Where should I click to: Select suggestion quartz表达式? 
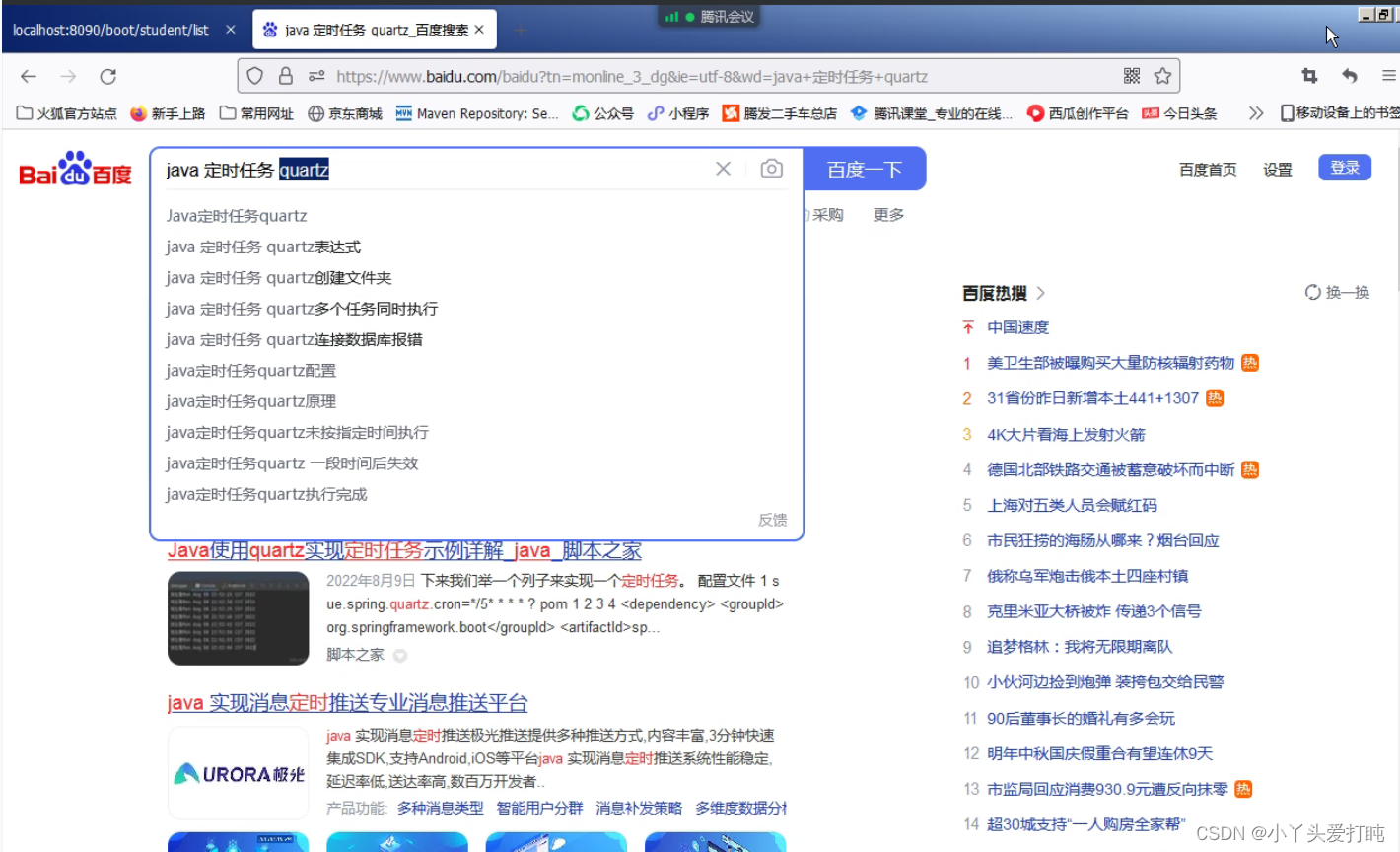(263, 247)
